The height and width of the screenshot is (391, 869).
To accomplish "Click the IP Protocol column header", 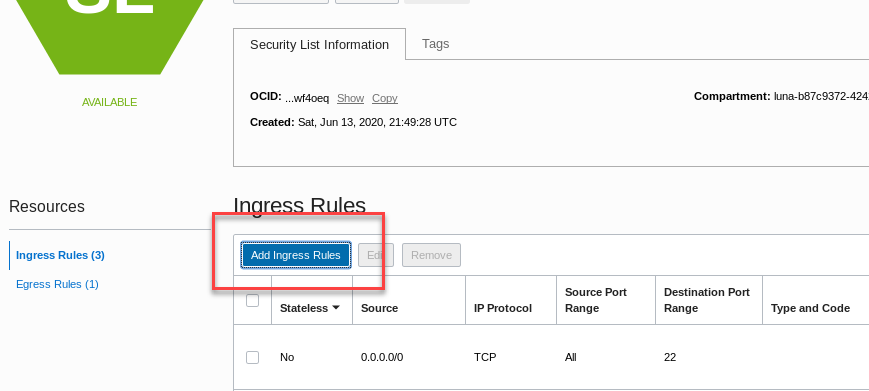I will pos(503,308).
